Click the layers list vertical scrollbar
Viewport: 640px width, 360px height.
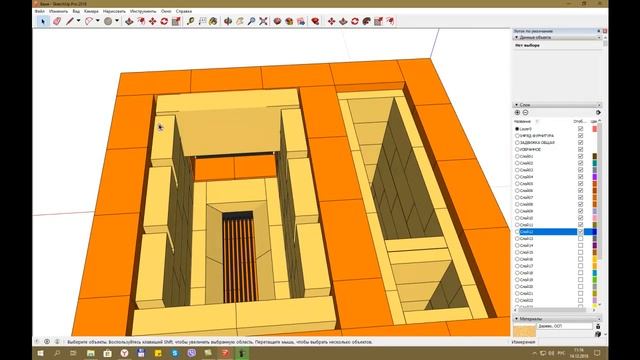599,214
